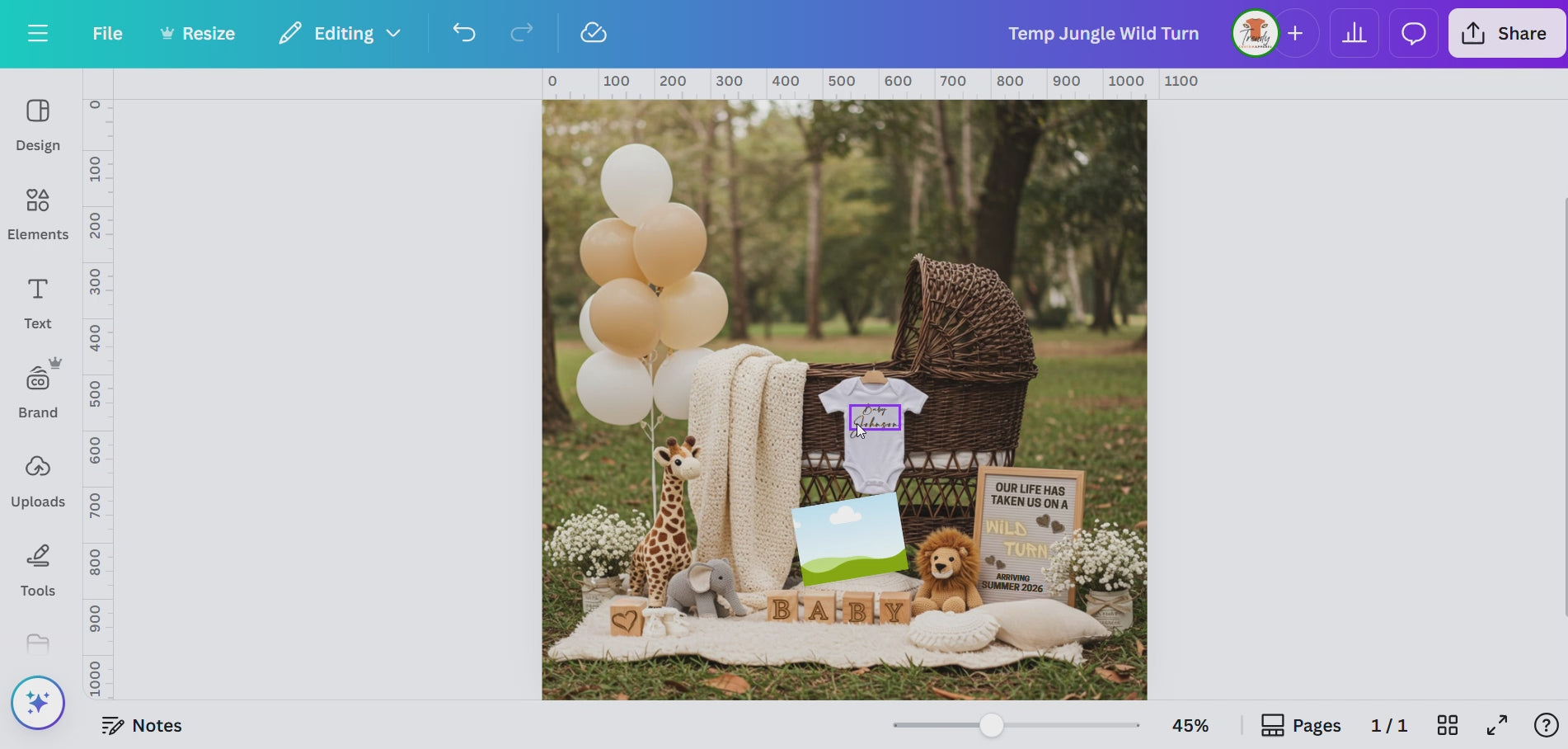Viewport: 1568px width, 749px height.
Task: Click the right vertical scrollbar
Action: 1565,407
